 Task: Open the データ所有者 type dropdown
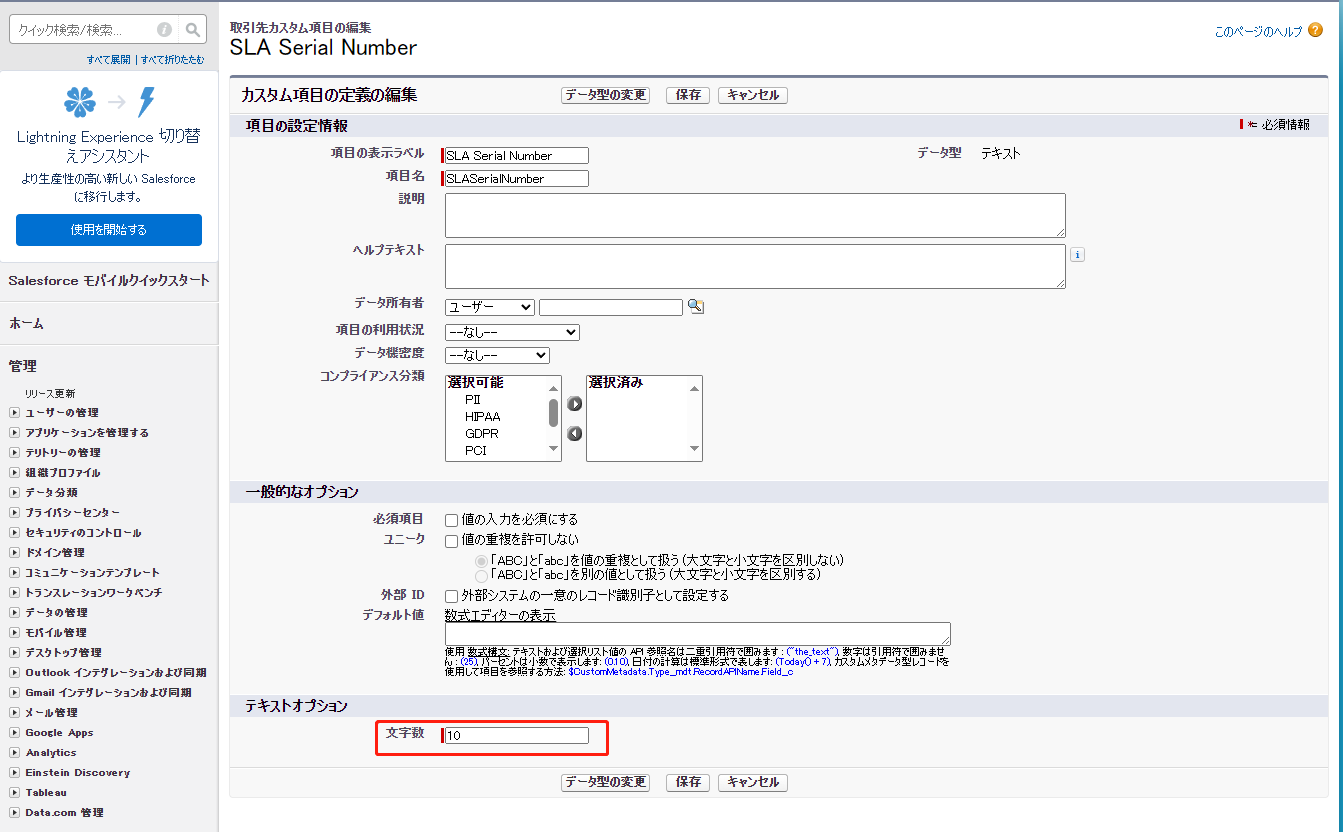point(489,307)
